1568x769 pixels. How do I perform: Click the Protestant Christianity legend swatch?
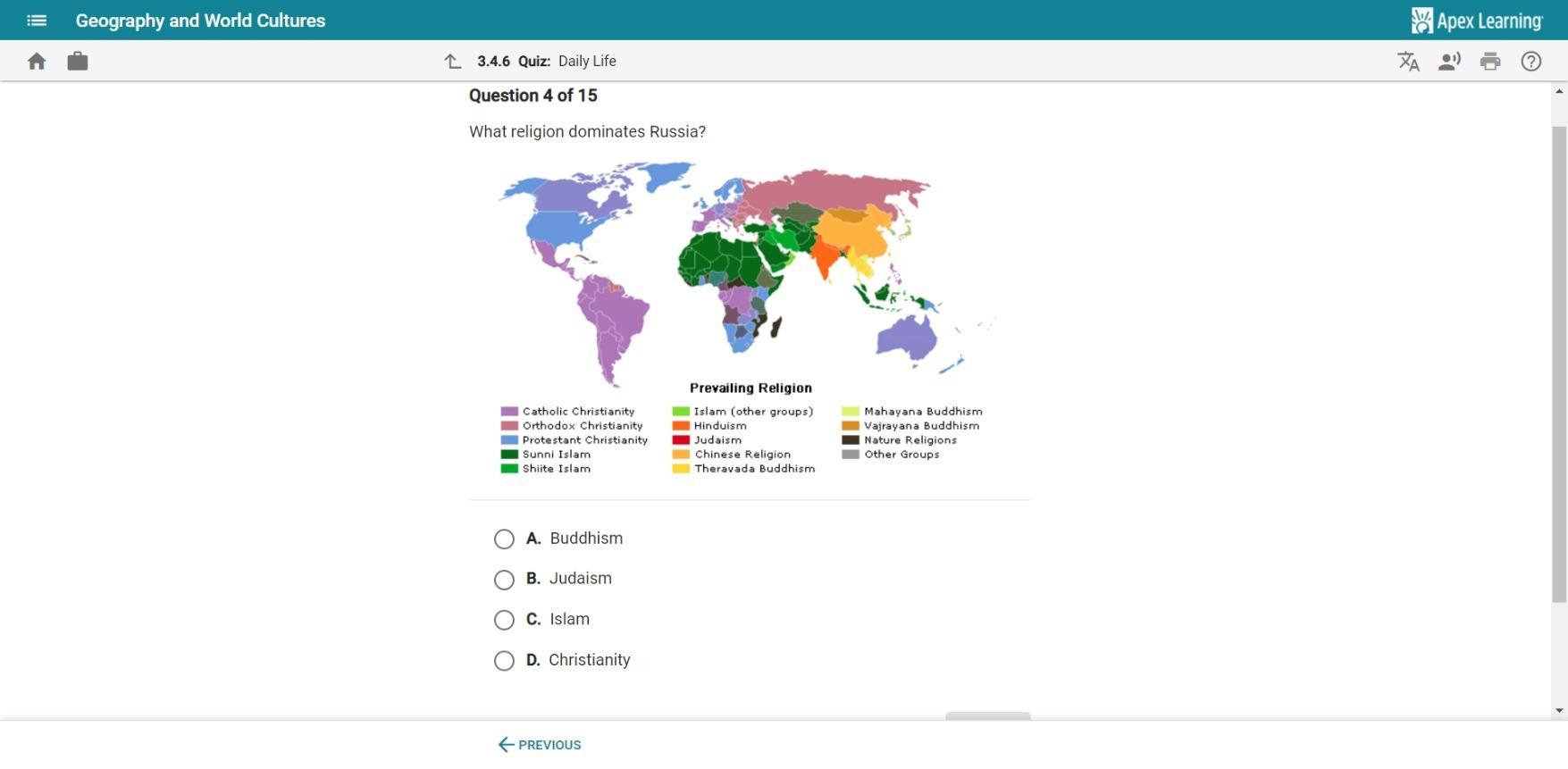point(509,440)
